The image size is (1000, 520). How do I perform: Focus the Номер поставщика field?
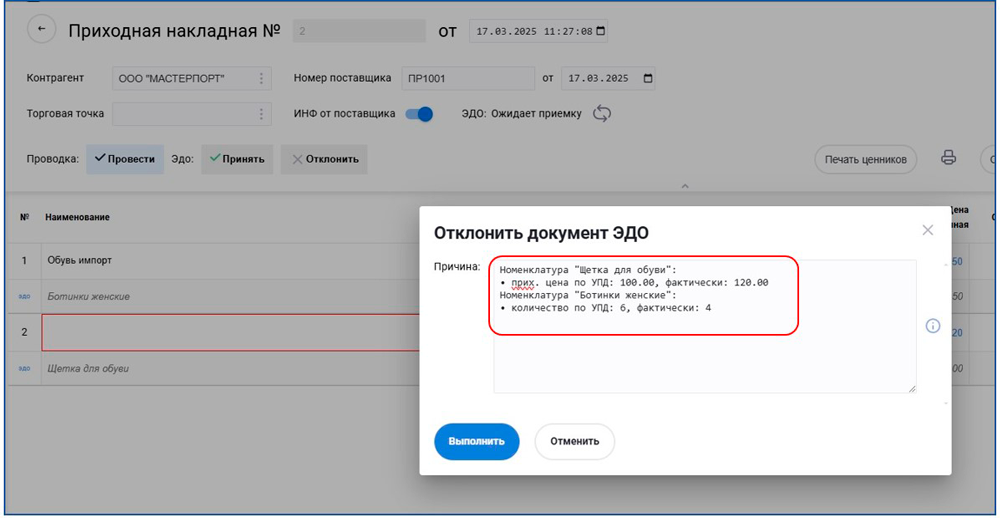467,78
